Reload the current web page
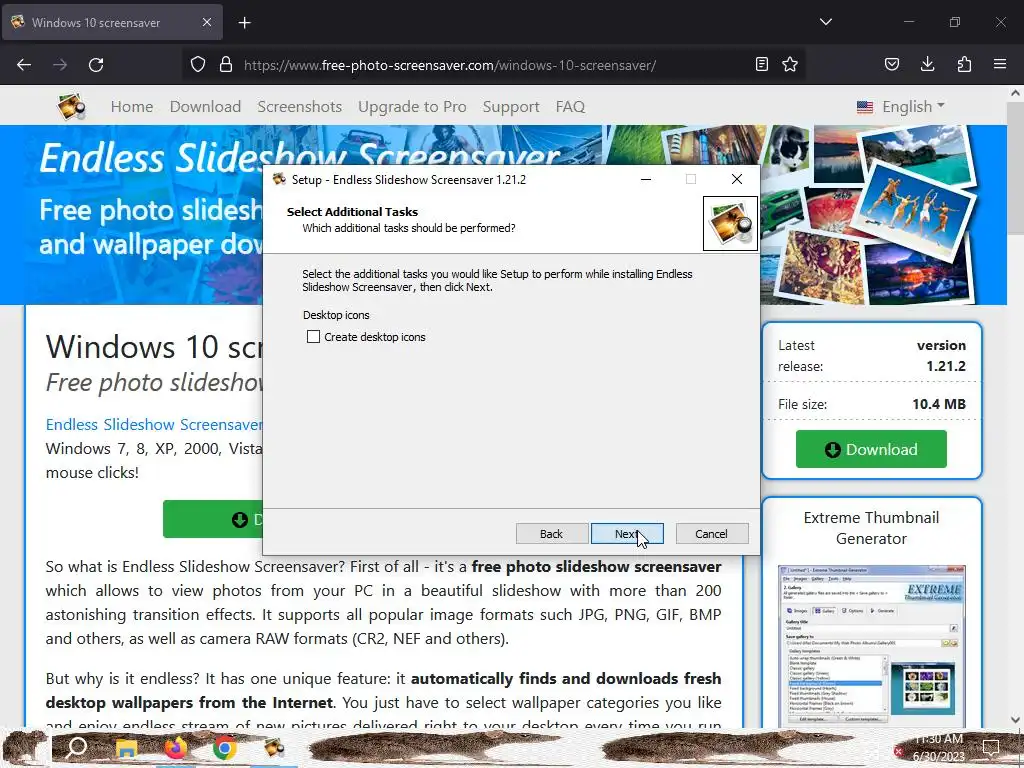The height and width of the screenshot is (768, 1024). (x=96, y=65)
